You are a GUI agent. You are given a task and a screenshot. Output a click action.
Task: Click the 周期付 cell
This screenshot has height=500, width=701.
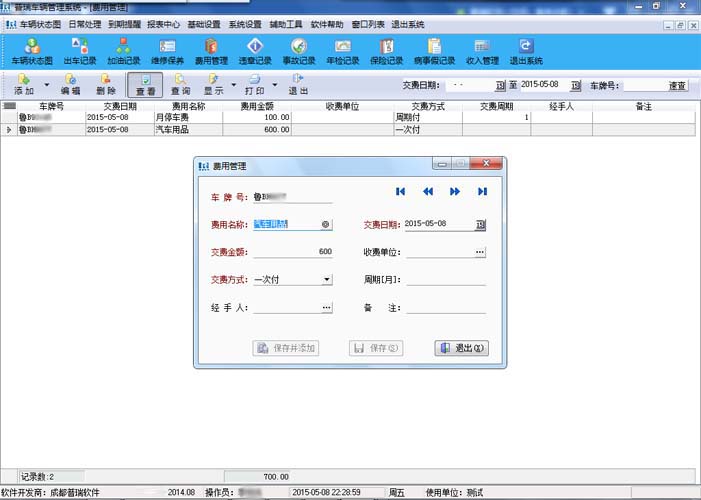tap(428, 118)
